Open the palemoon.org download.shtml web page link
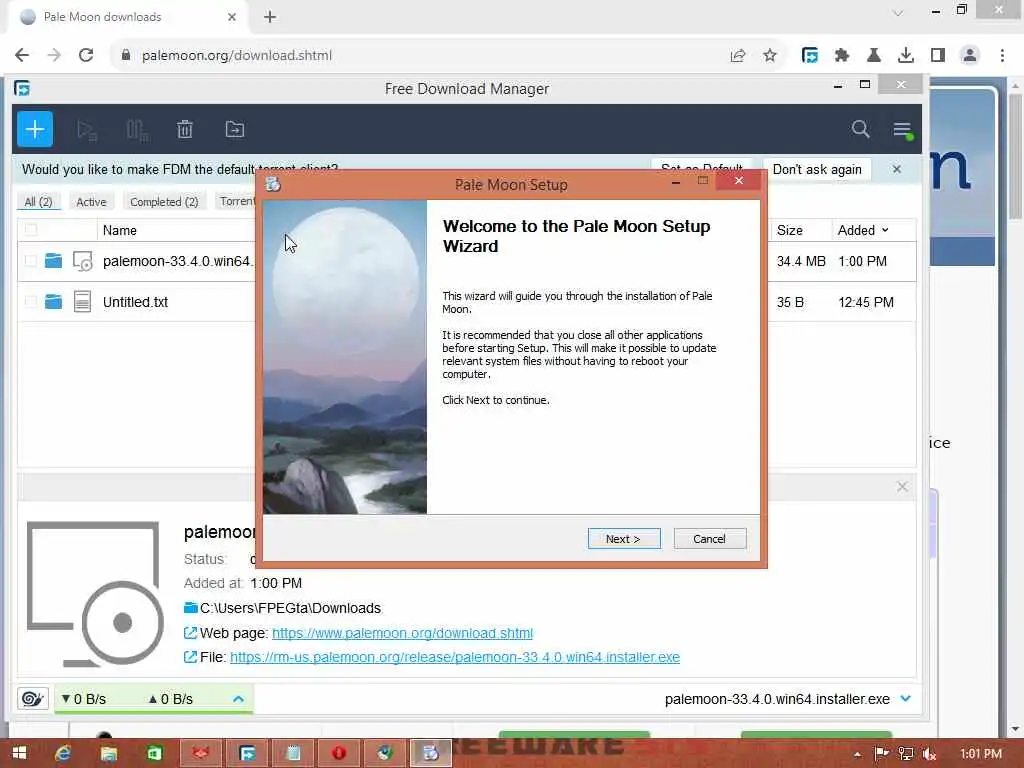1024x768 pixels. pyautogui.click(x=402, y=633)
